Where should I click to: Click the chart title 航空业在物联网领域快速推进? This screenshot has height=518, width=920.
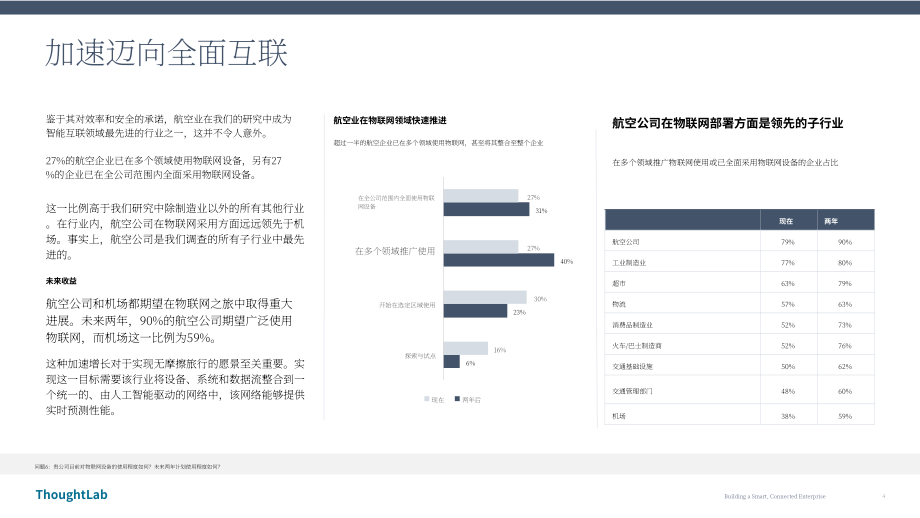click(390, 120)
